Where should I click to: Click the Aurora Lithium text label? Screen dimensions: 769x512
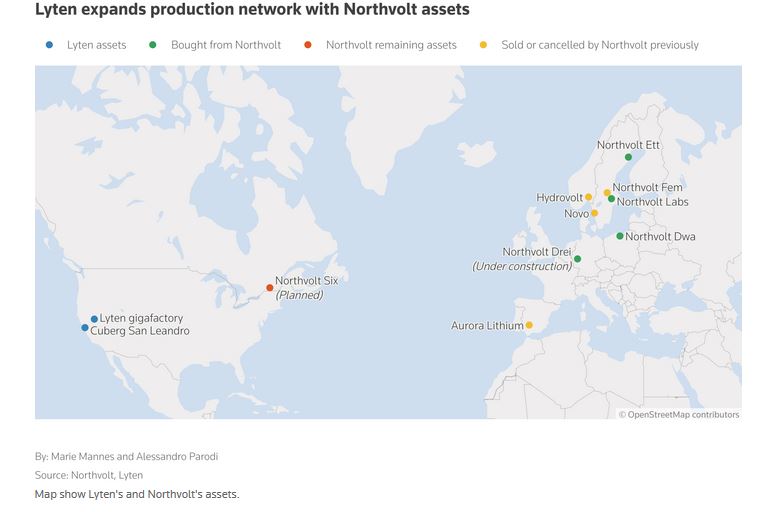487,326
